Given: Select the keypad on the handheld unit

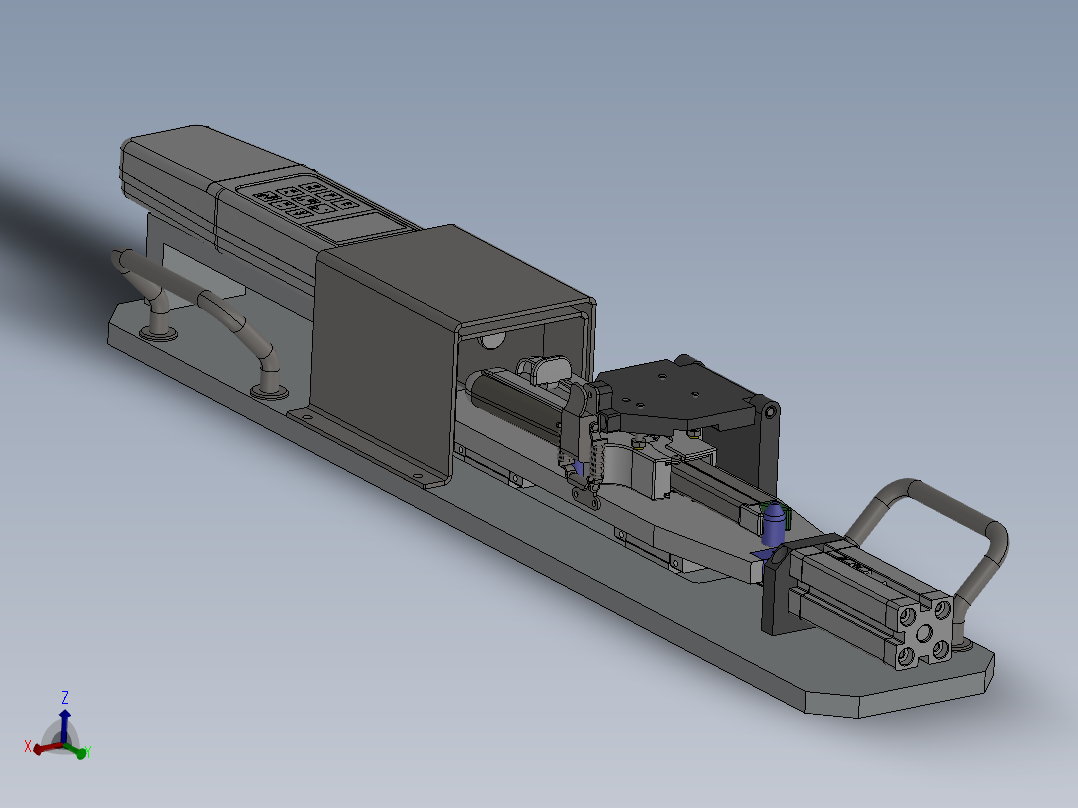Looking at the screenshot, I should point(305,198).
